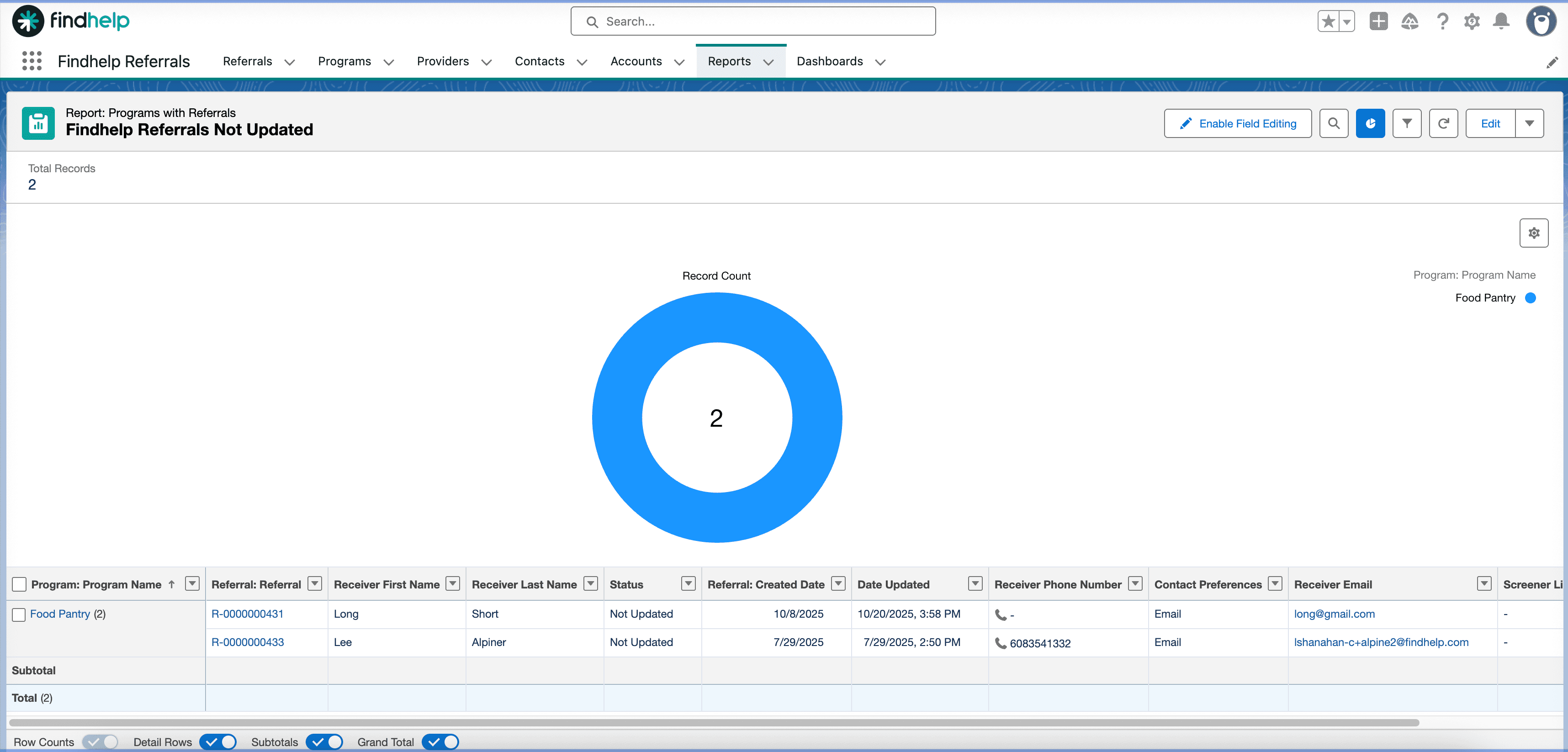Open the Referrals tab chevron menu
This screenshot has height=752, width=1568.
[x=290, y=62]
